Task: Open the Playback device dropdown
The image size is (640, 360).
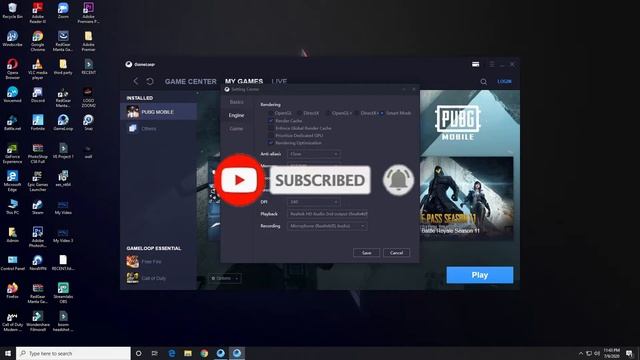Action: coord(327,214)
